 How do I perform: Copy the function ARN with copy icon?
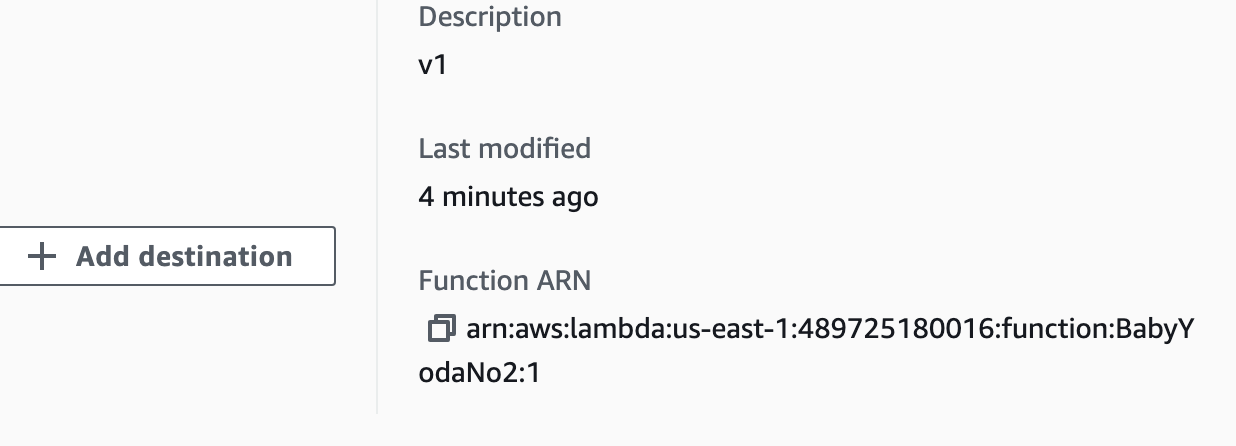coord(441,328)
